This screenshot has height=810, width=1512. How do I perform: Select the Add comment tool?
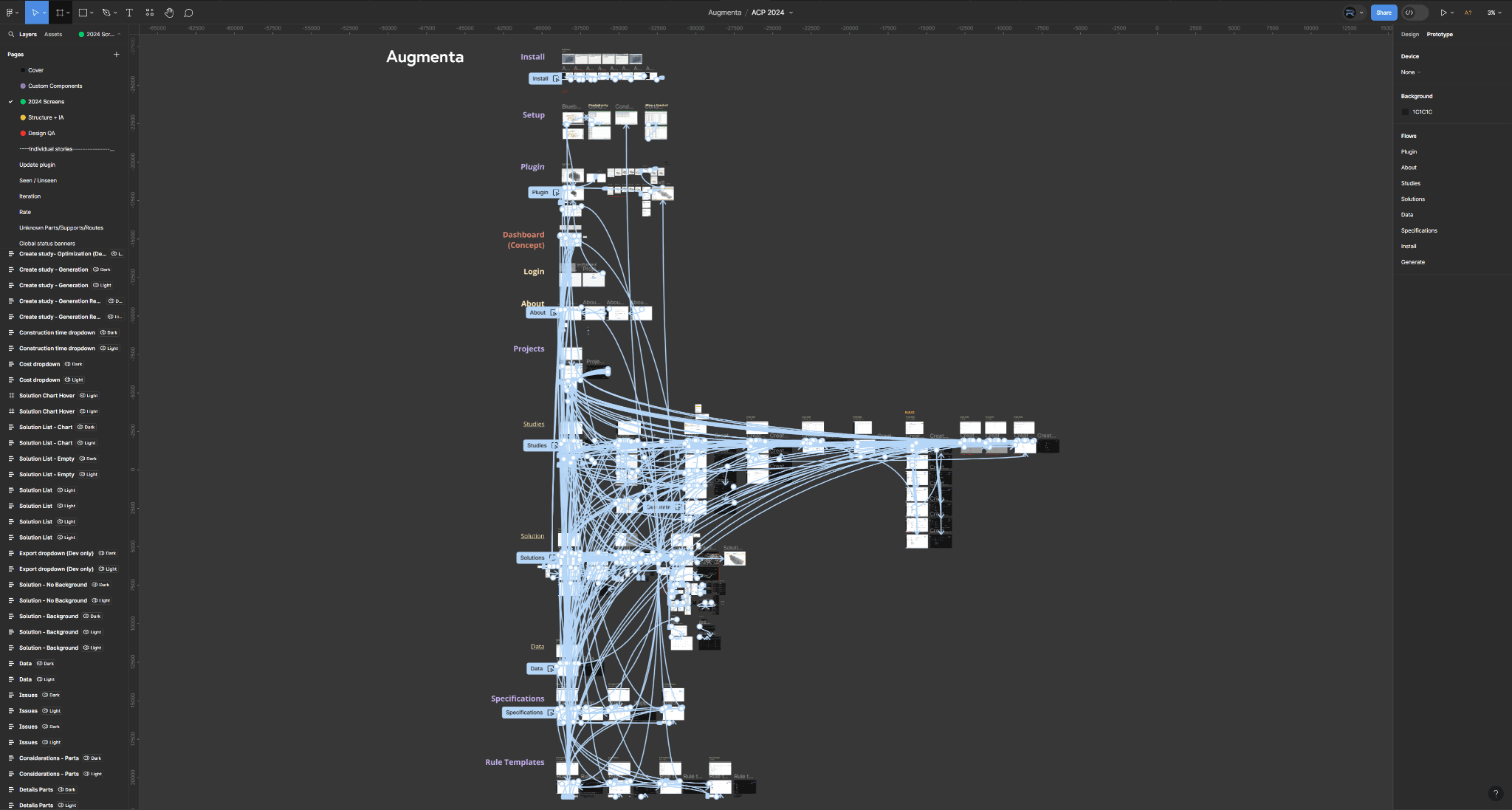pyautogui.click(x=189, y=13)
